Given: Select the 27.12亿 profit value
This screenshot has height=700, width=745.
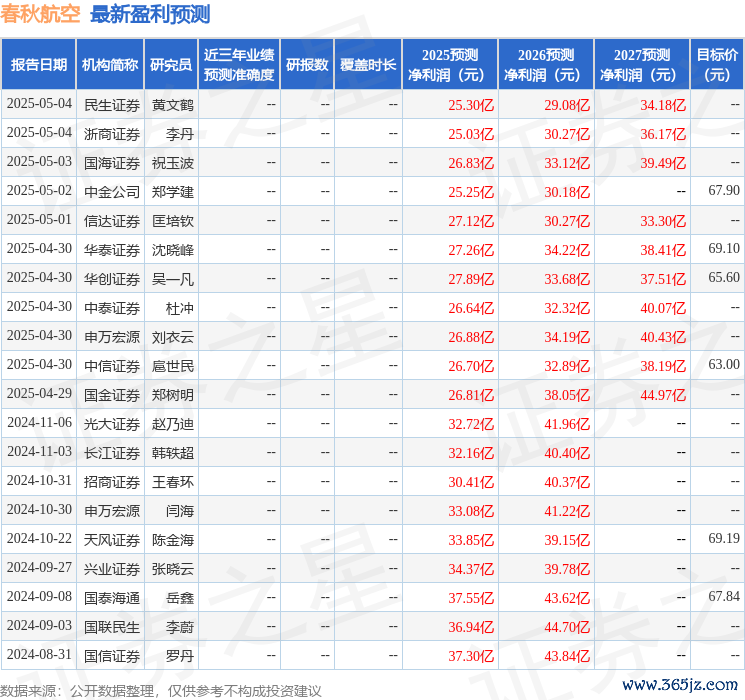Looking at the screenshot, I should coord(471,221).
